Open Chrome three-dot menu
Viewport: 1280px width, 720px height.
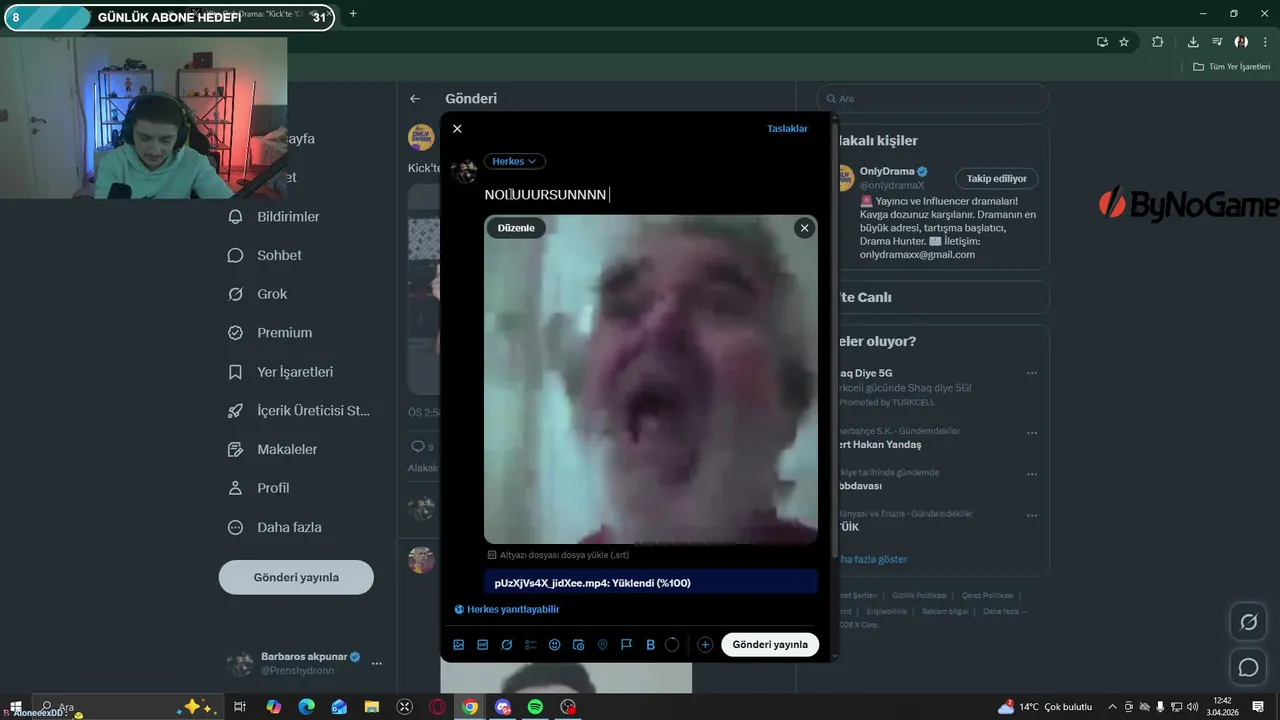click(x=1263, y=42)
